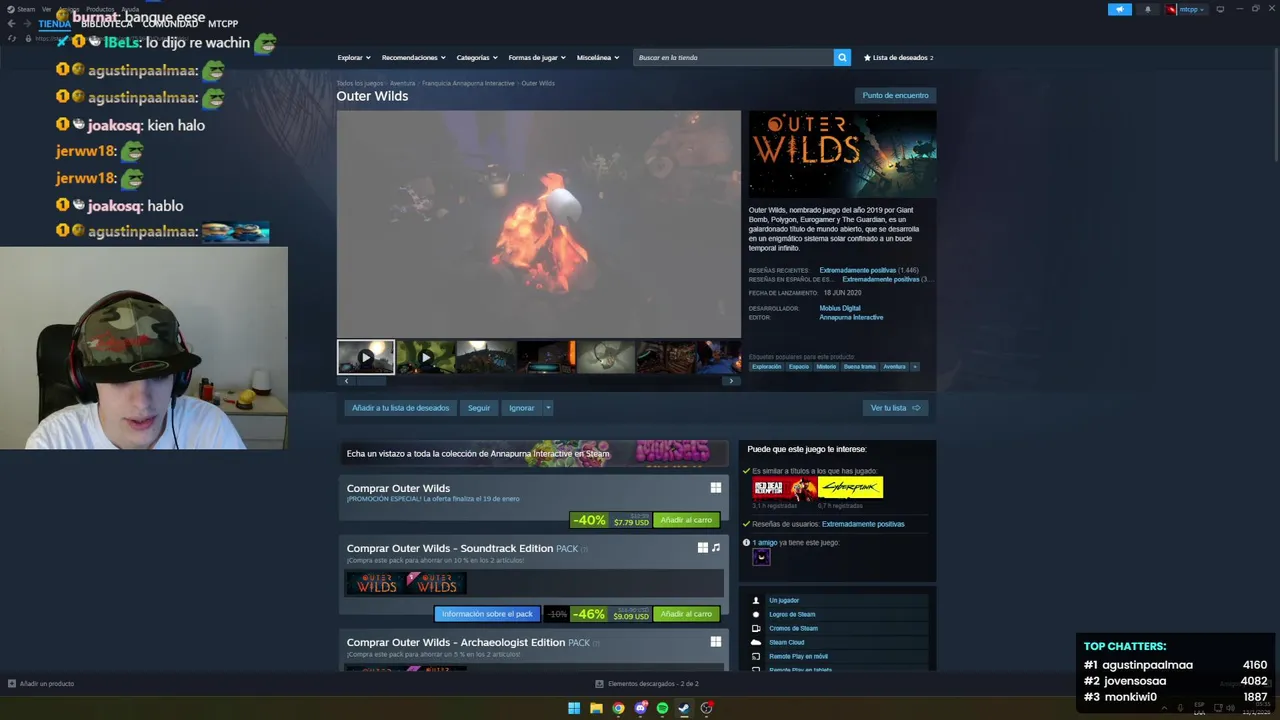This screenshot has width=1280, height=720.
Task: Expand the Categorías menu
Action: tap(477, 58)
